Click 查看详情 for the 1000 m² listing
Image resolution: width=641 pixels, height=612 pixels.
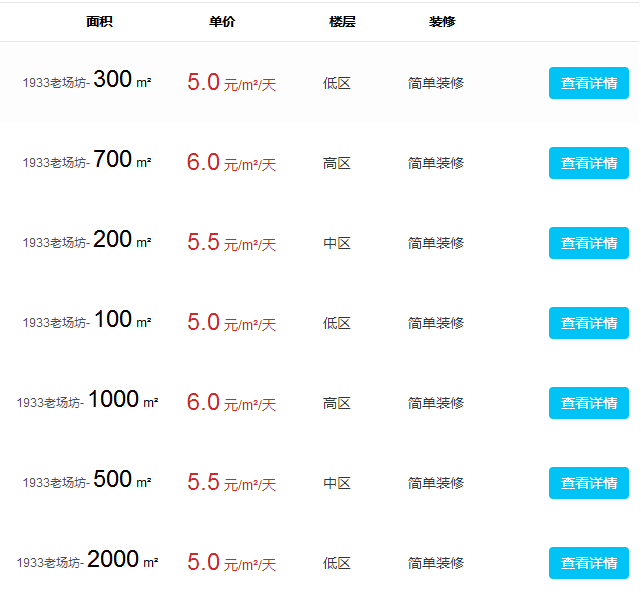[x=588, y=403]
